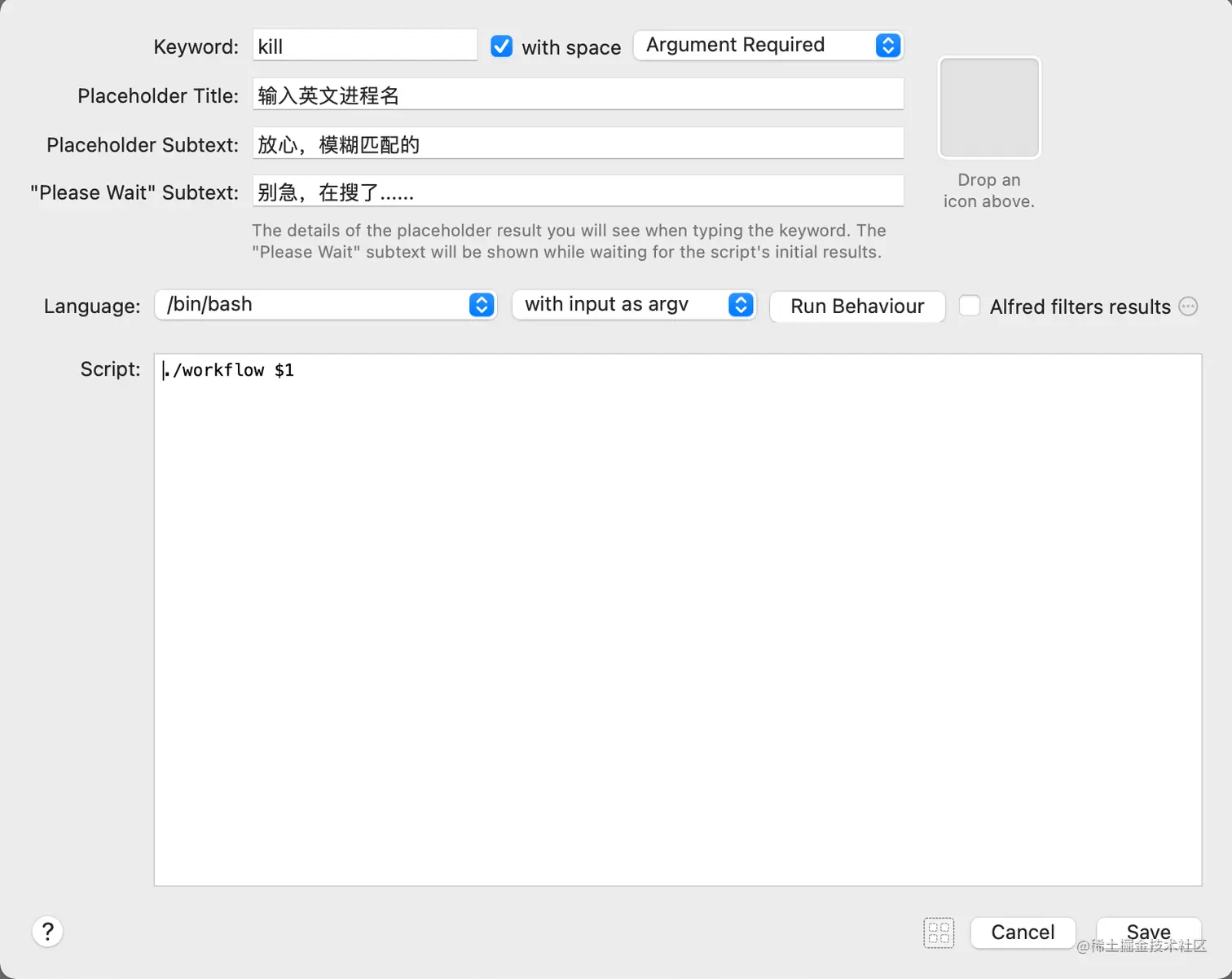
Task: Click inside the Script text area
Action: tap(678, 620)
